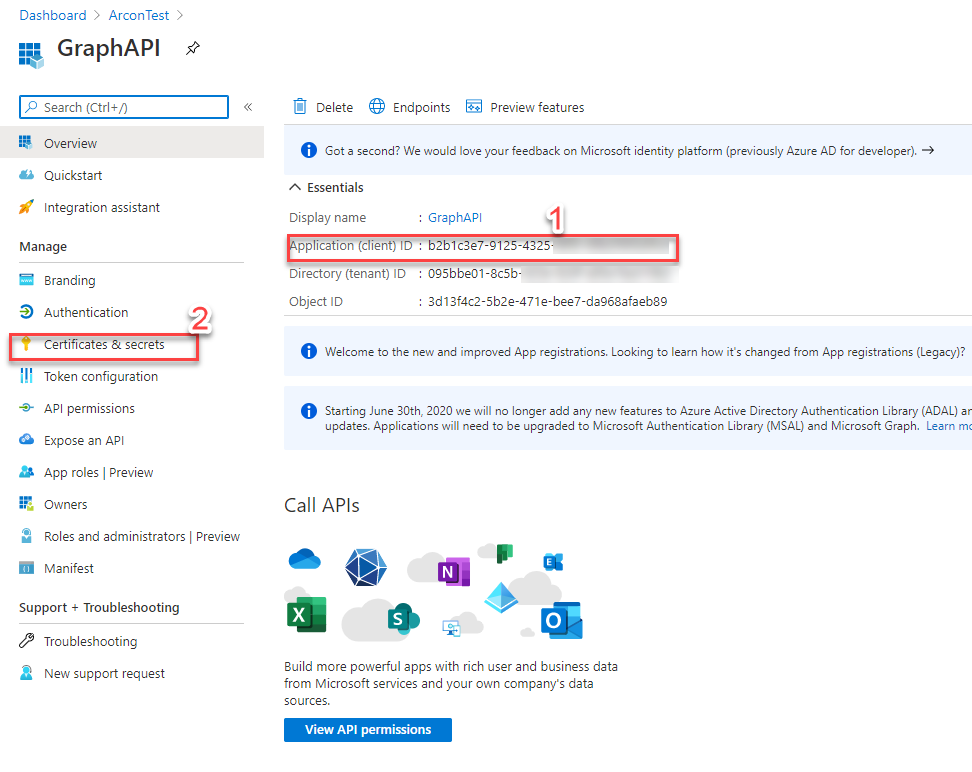Open the Overview menu item
The height and width of the screenshot is (772, 972).
(132, 143)
